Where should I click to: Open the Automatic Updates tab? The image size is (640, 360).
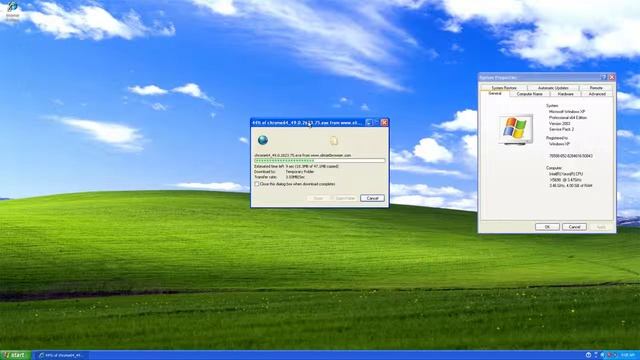point(553,88)
